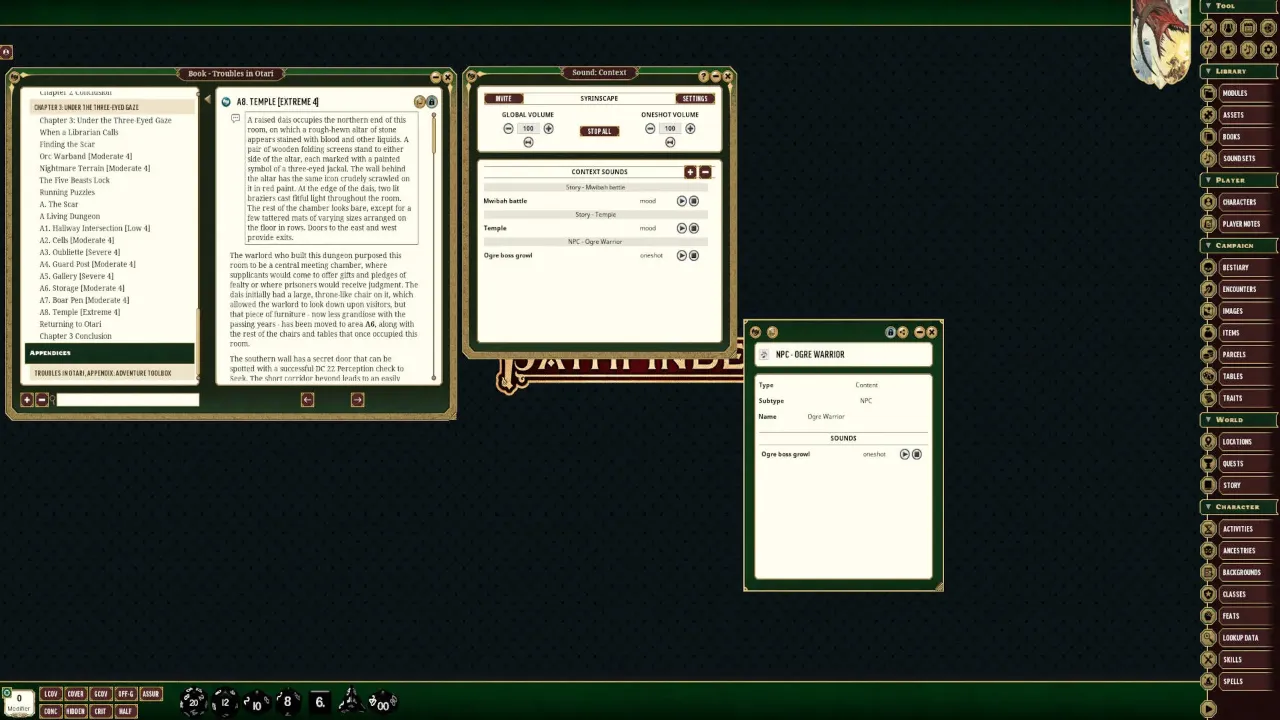Open the Characters list icon
Image resolution: width=1280 pixels, height=720 pixels.
[x=1209, y=202]
